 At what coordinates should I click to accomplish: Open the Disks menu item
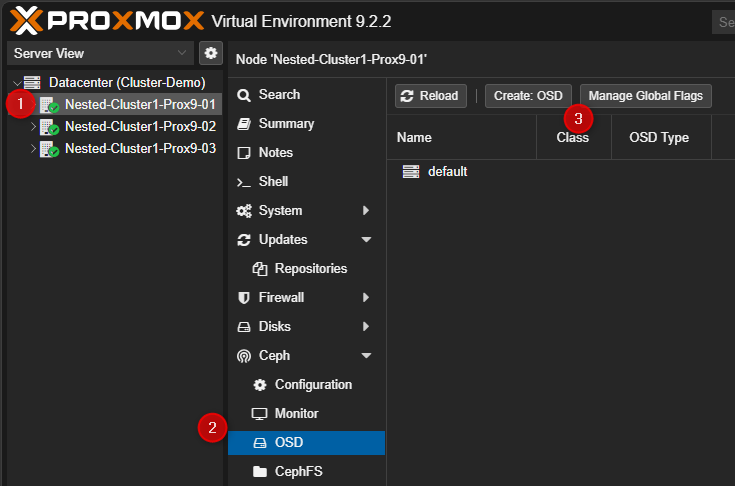[307, 327]
